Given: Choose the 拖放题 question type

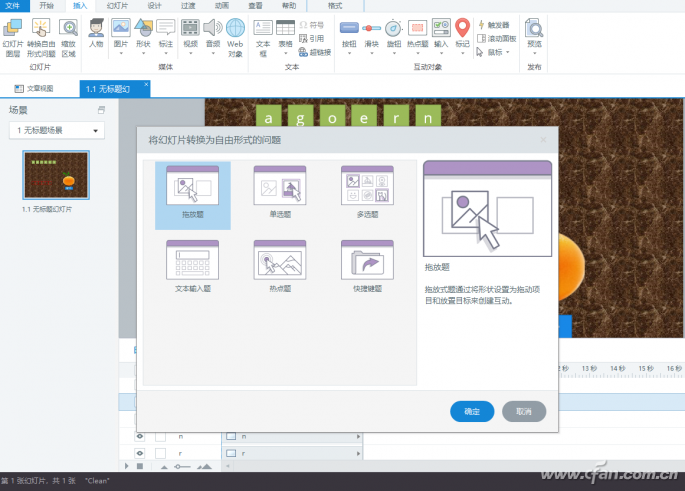Looking at the screenshot, I should 193,195.
